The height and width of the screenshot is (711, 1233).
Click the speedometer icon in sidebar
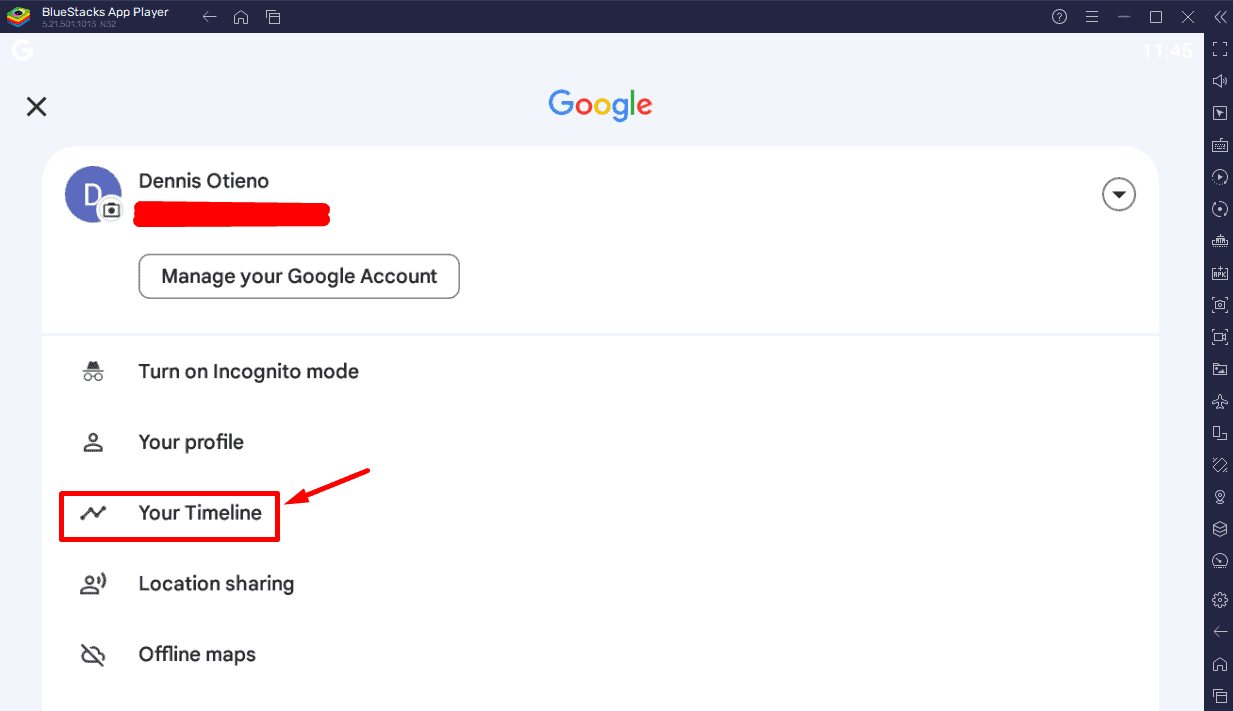1219,561
